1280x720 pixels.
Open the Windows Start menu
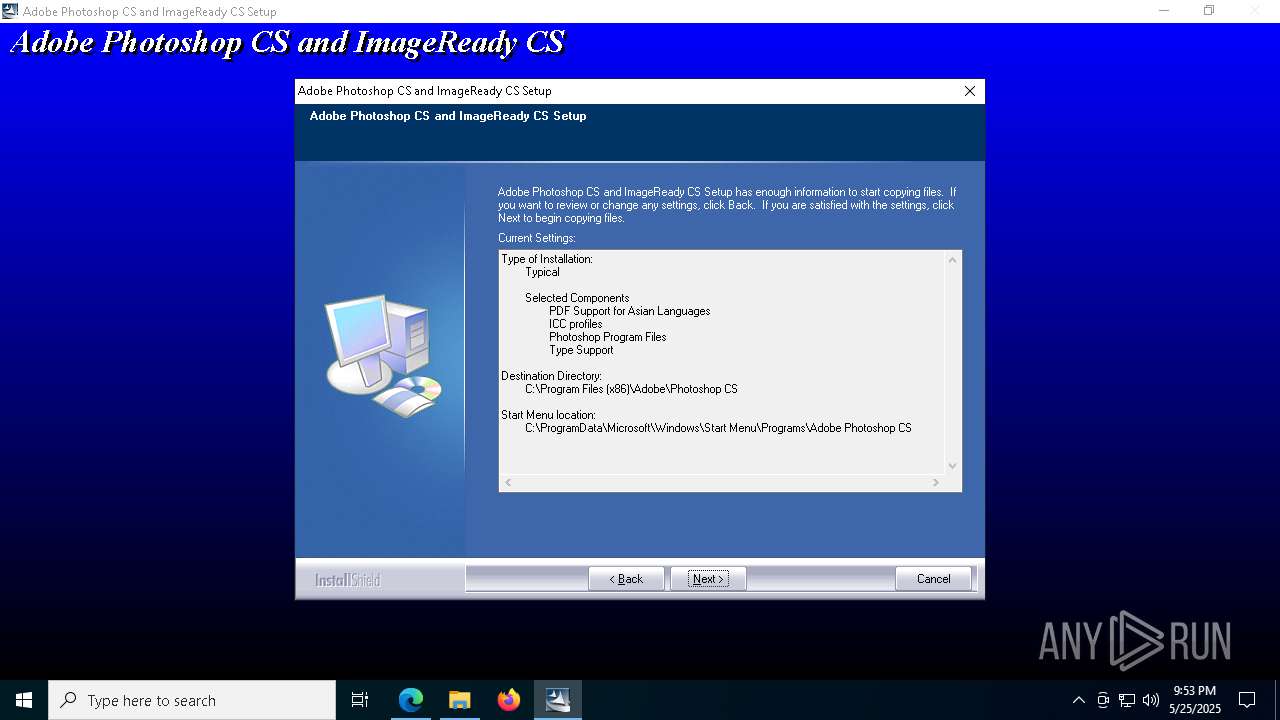coord(24,700)
